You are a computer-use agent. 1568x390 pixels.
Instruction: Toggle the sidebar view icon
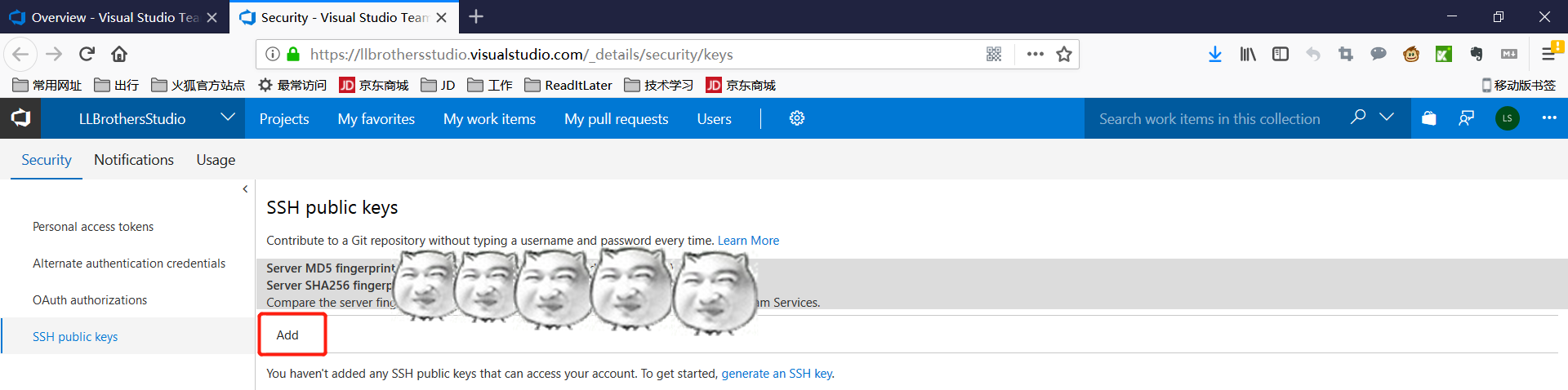1281,54
